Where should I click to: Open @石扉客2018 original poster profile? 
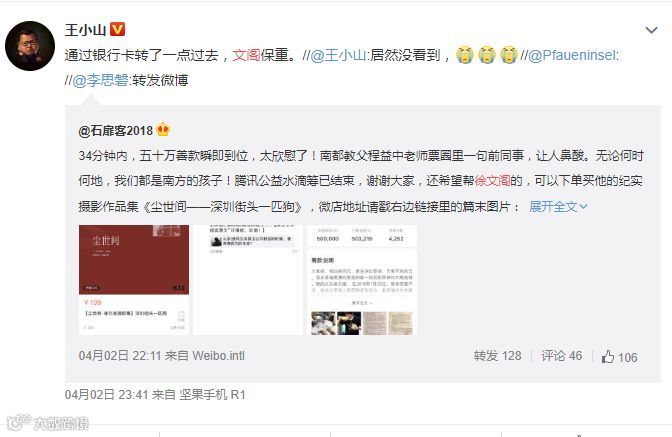[115, 130]
